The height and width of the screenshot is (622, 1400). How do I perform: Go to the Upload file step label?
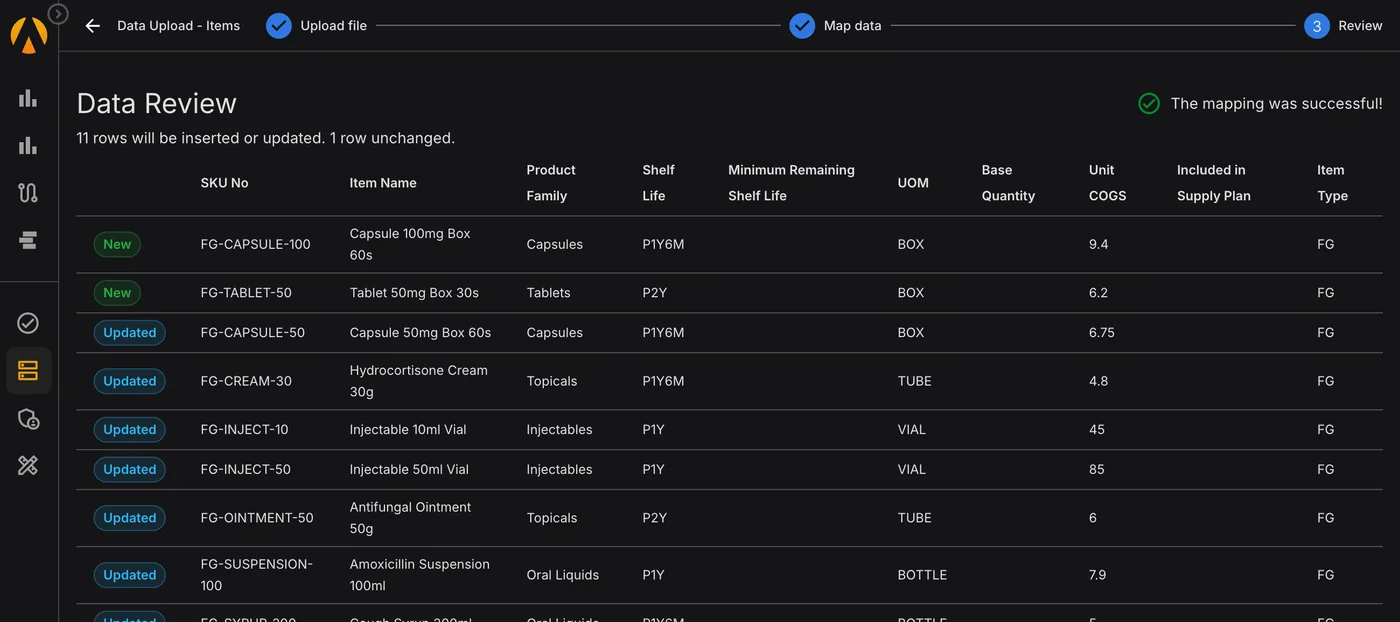(x=334, y=26)
